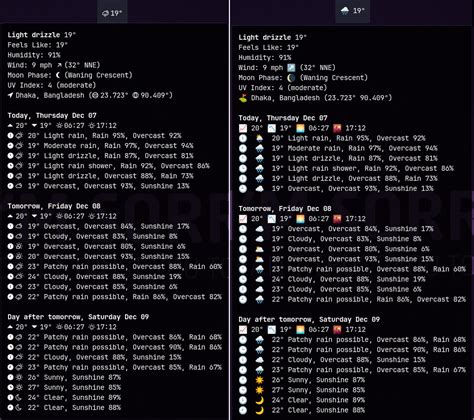Click the globe icon before 23.723° in the left panel
474x420 pixels.
point(95,95)
